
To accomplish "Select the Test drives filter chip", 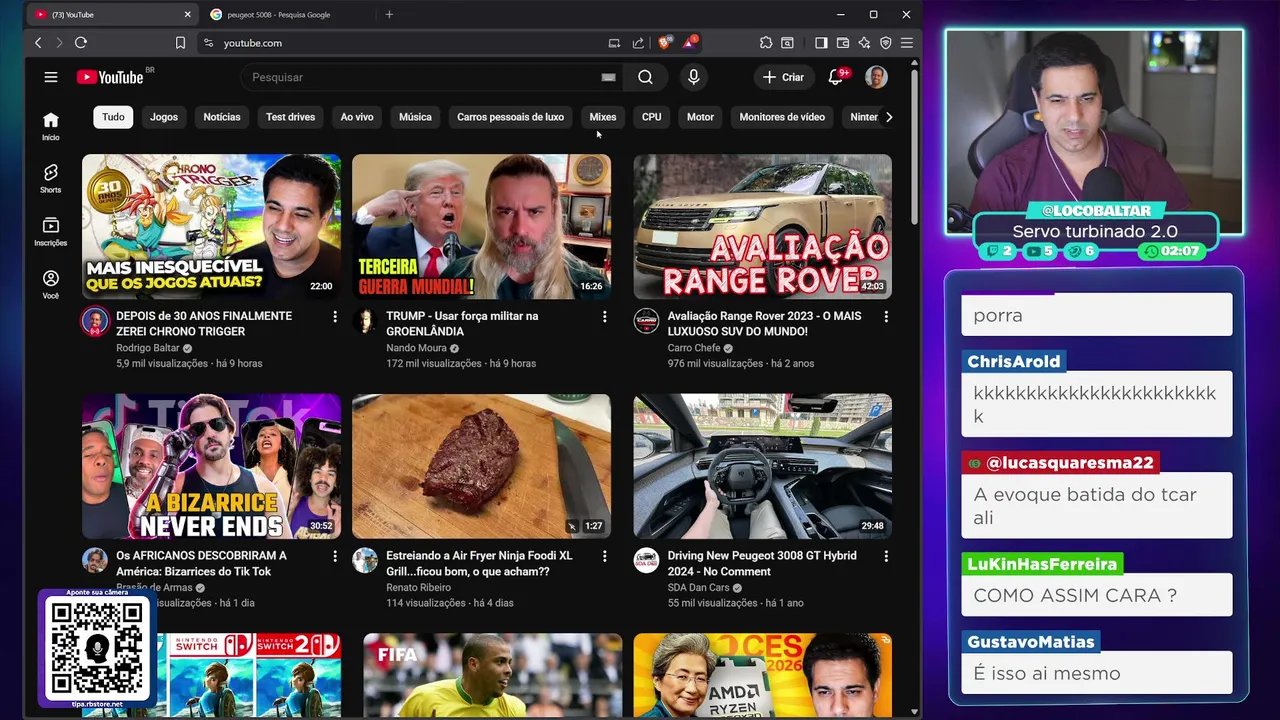I will (x=290, y=117).
